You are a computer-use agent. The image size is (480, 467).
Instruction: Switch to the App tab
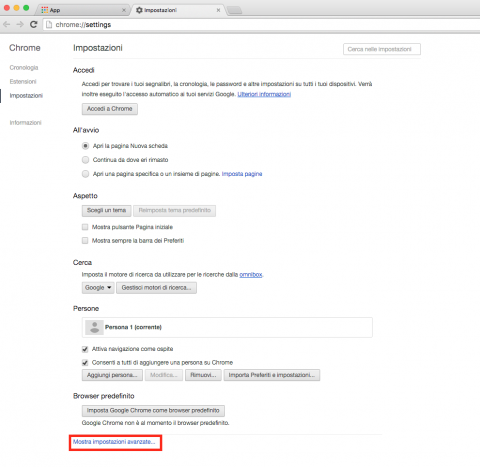83,10
